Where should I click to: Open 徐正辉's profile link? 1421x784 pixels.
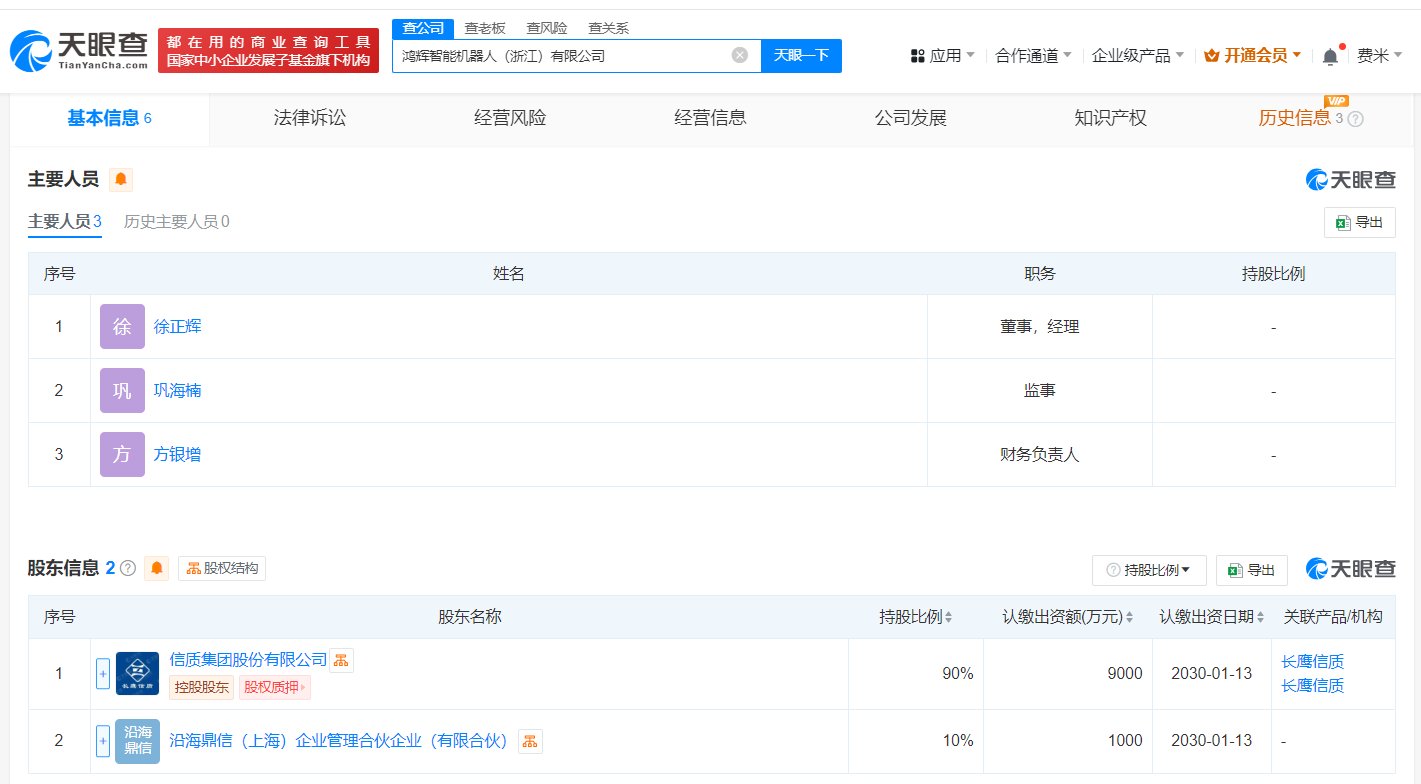click(176, 326)
